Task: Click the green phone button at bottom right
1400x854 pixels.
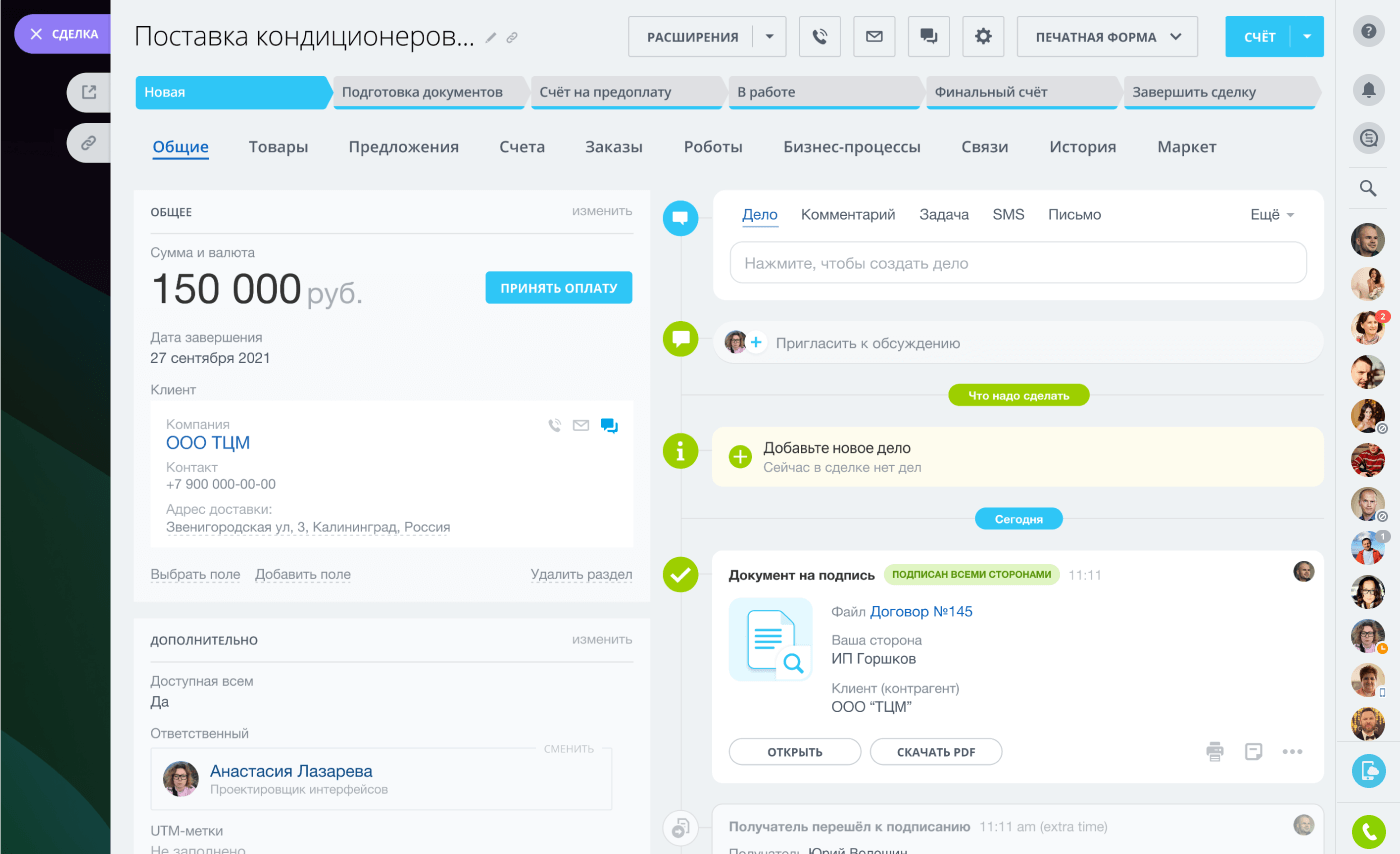Action: pyautogui.click(x=1368, y=831)
